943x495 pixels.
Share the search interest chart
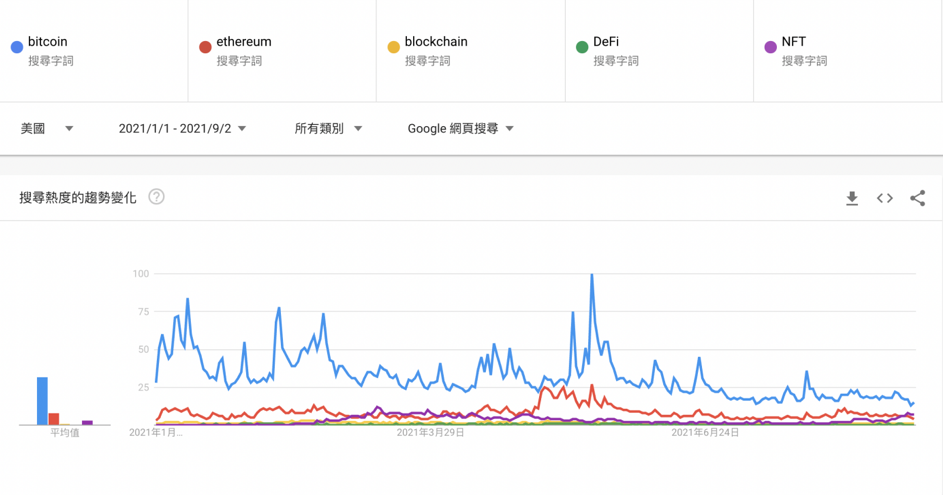coord(917,198)
